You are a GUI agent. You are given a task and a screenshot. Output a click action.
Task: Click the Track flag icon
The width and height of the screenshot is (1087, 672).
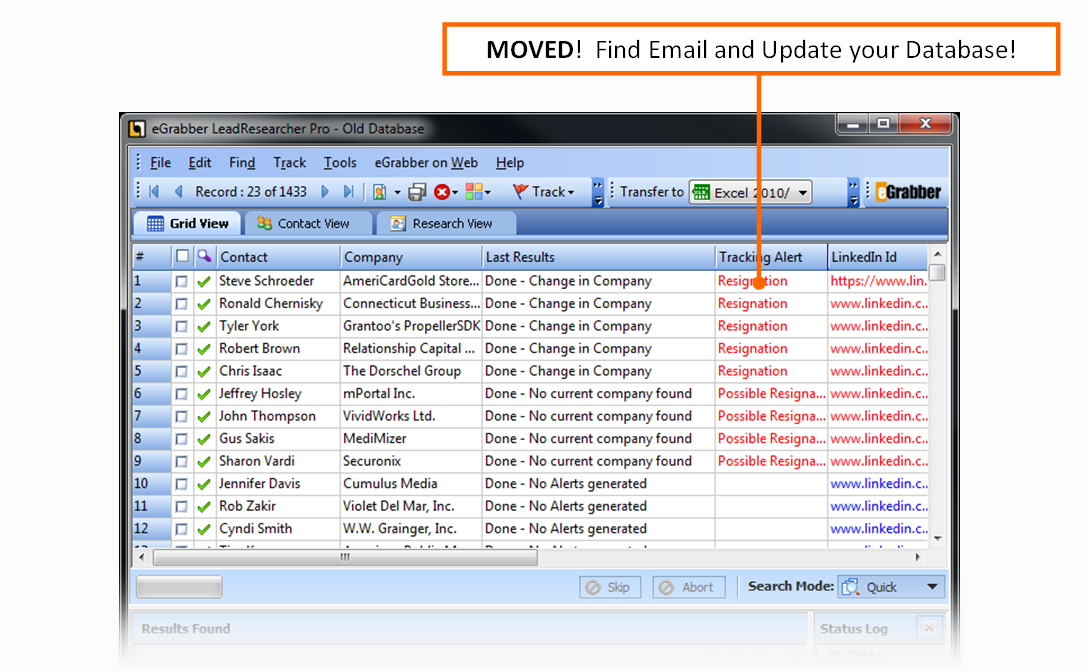520,191
